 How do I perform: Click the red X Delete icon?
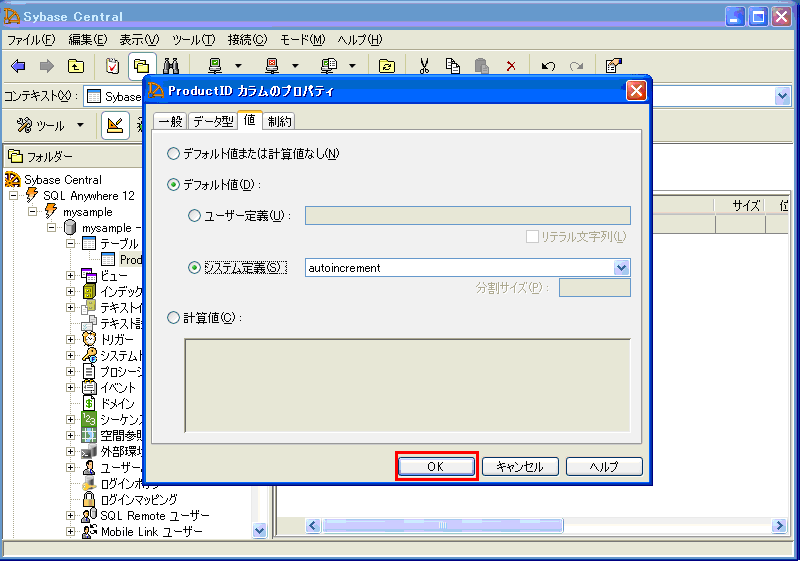pos(511,66)
